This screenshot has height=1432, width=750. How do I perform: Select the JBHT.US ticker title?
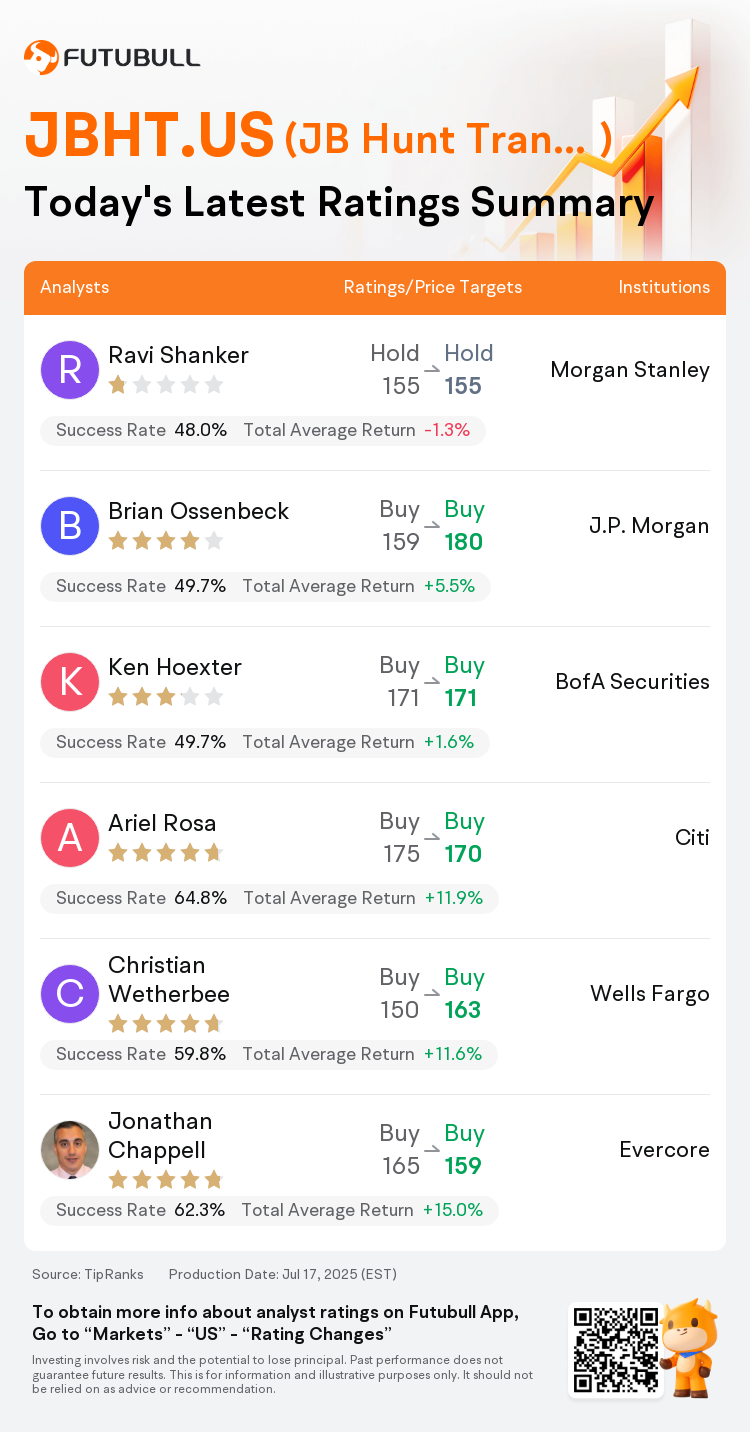(x=149, y=136)
